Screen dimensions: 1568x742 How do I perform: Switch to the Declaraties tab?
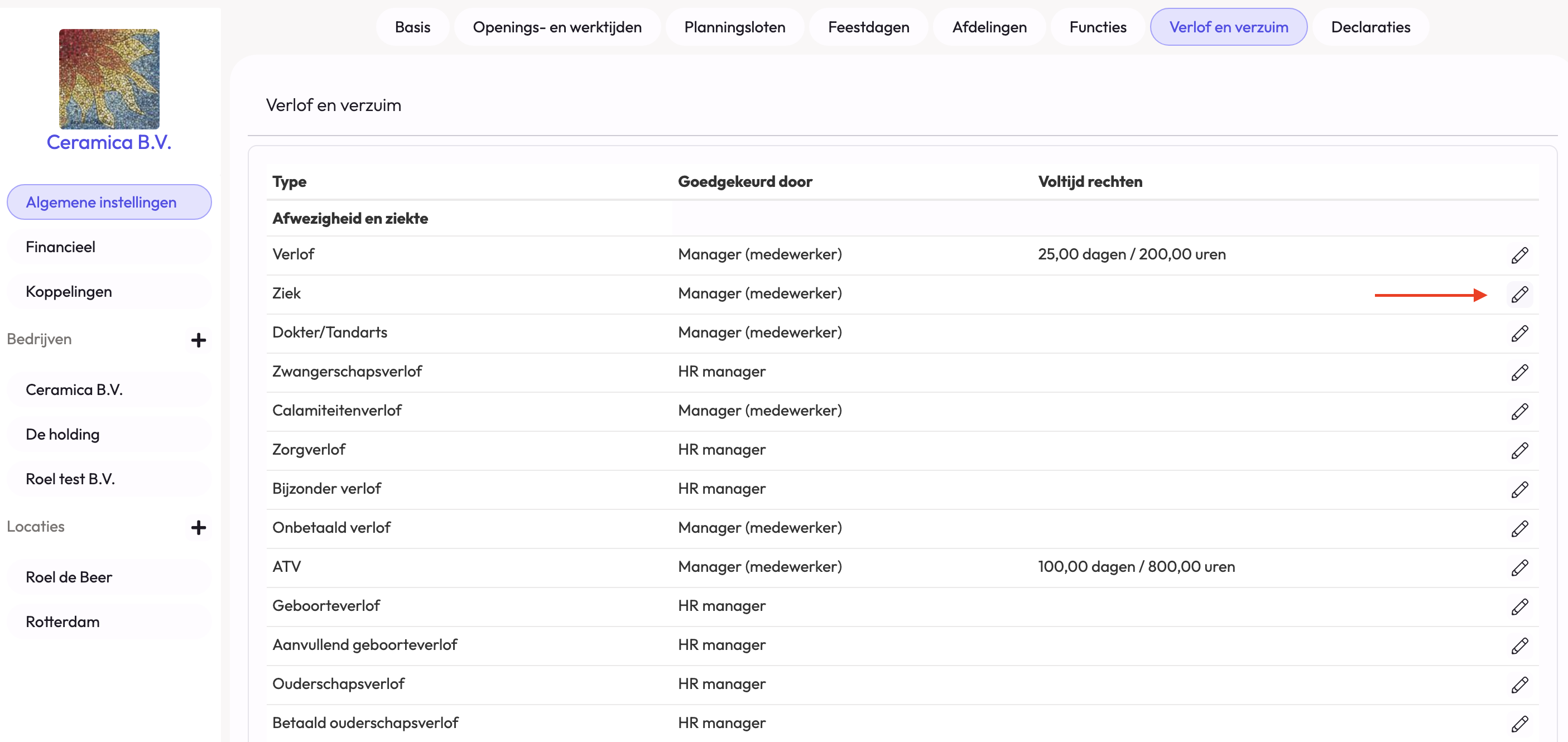coord(1370,27)
